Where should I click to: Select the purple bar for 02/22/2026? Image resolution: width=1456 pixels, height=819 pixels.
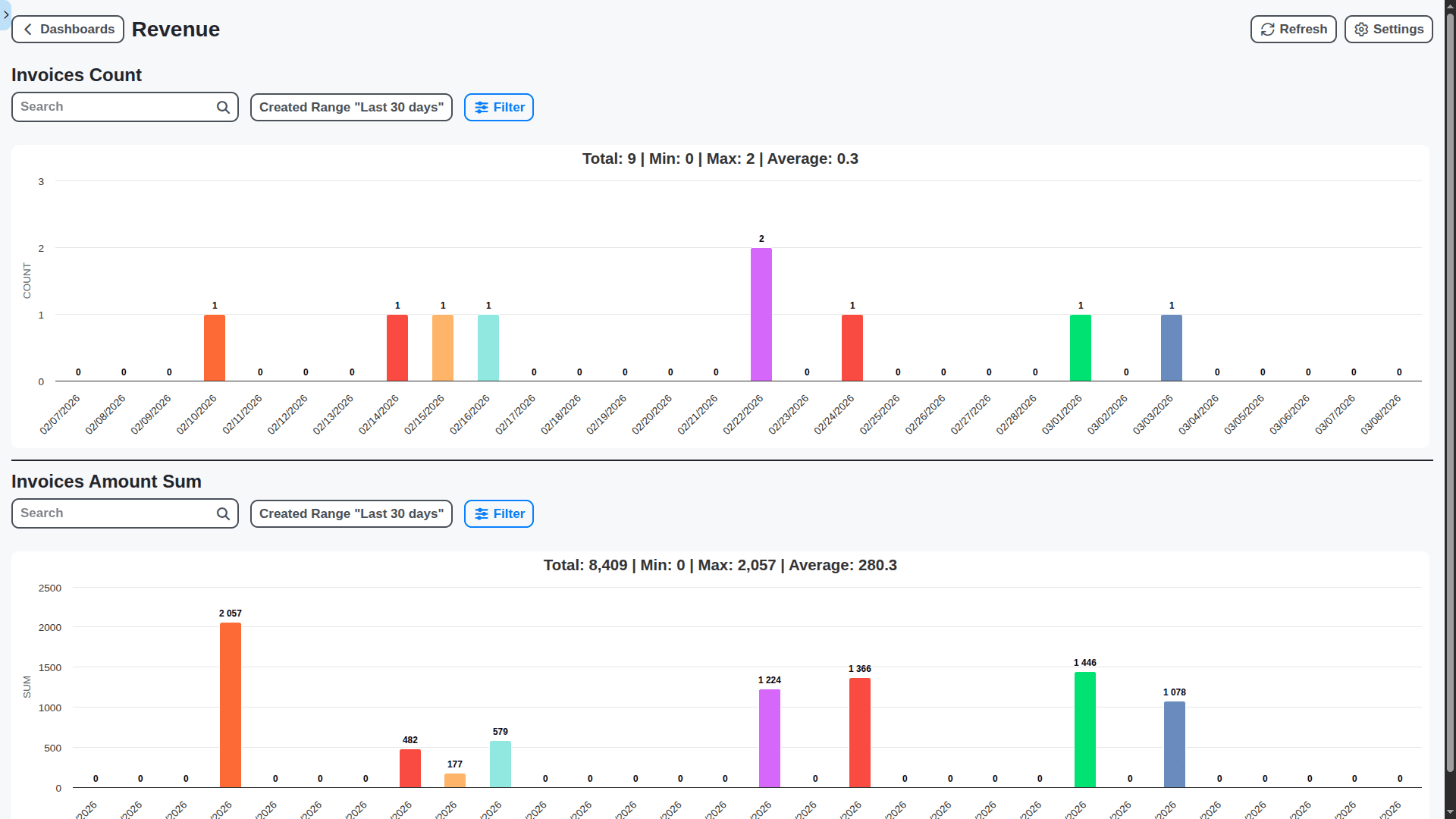pos(761,315)
